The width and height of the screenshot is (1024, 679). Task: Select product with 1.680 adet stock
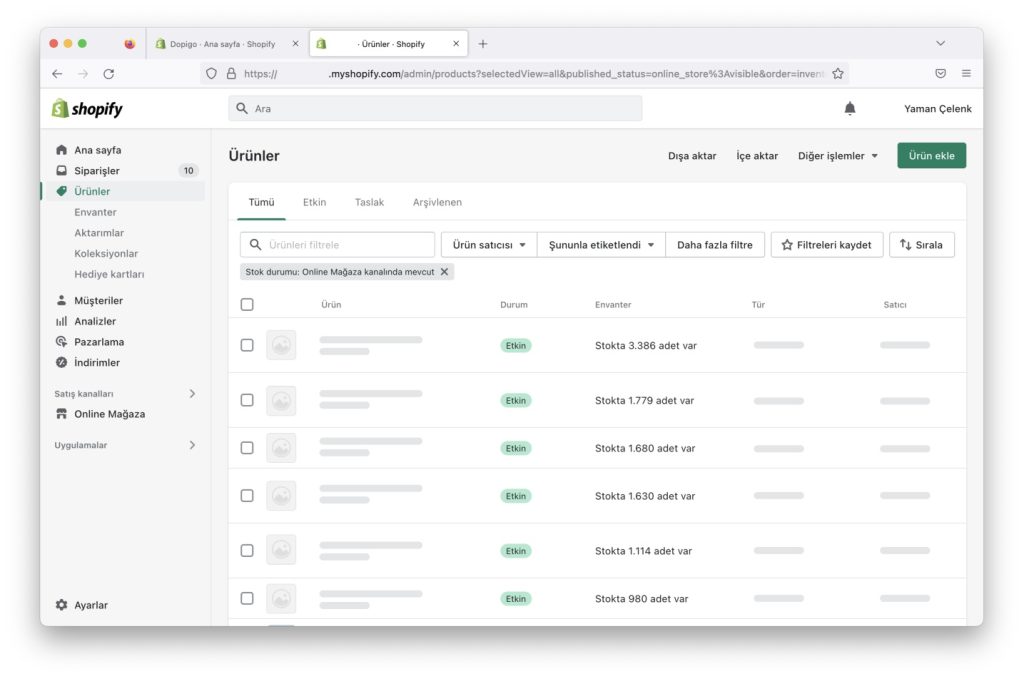click(x=247, y=448)
